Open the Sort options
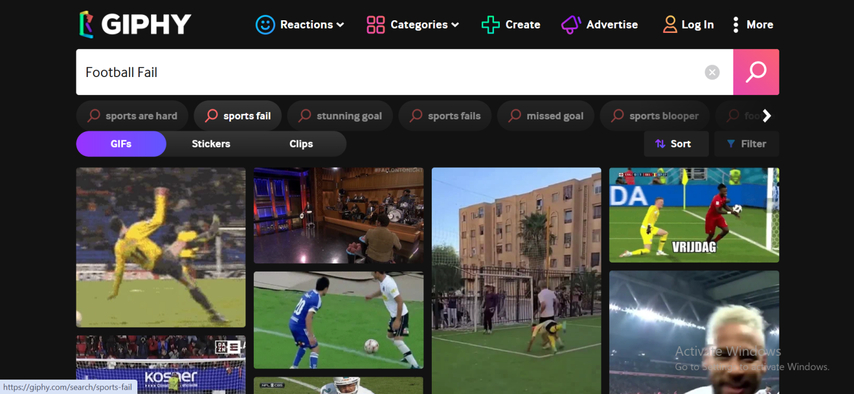854x394 pixels. pyautogui.click(x=676, y=144)
